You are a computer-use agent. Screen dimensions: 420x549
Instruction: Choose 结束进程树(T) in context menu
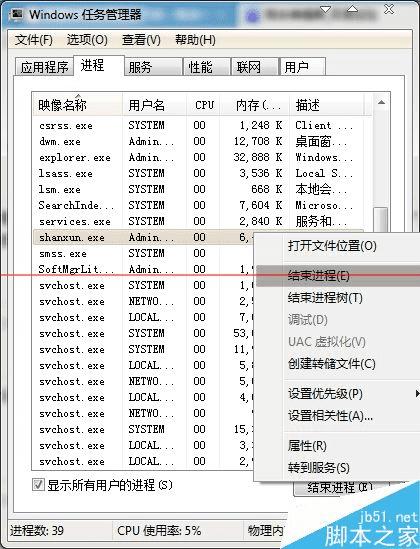click(337, 298)
